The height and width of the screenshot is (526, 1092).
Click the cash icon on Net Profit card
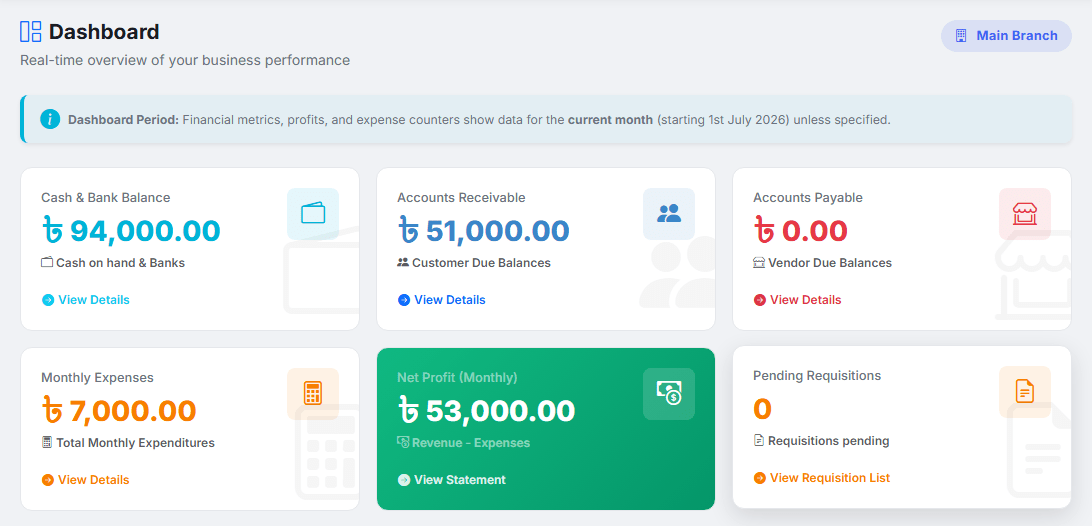(x=669, y=393)
